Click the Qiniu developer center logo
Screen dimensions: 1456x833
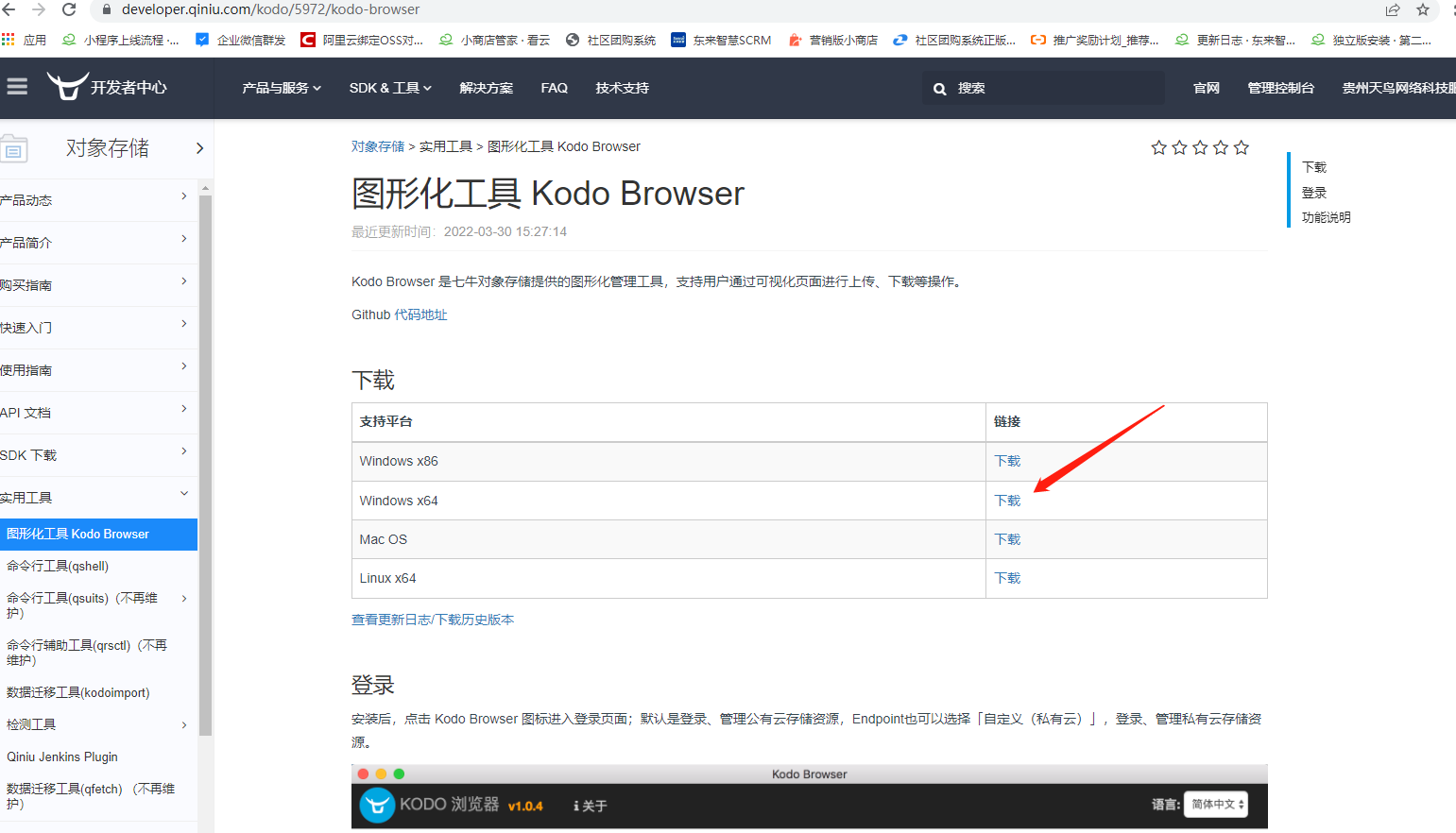107,87
